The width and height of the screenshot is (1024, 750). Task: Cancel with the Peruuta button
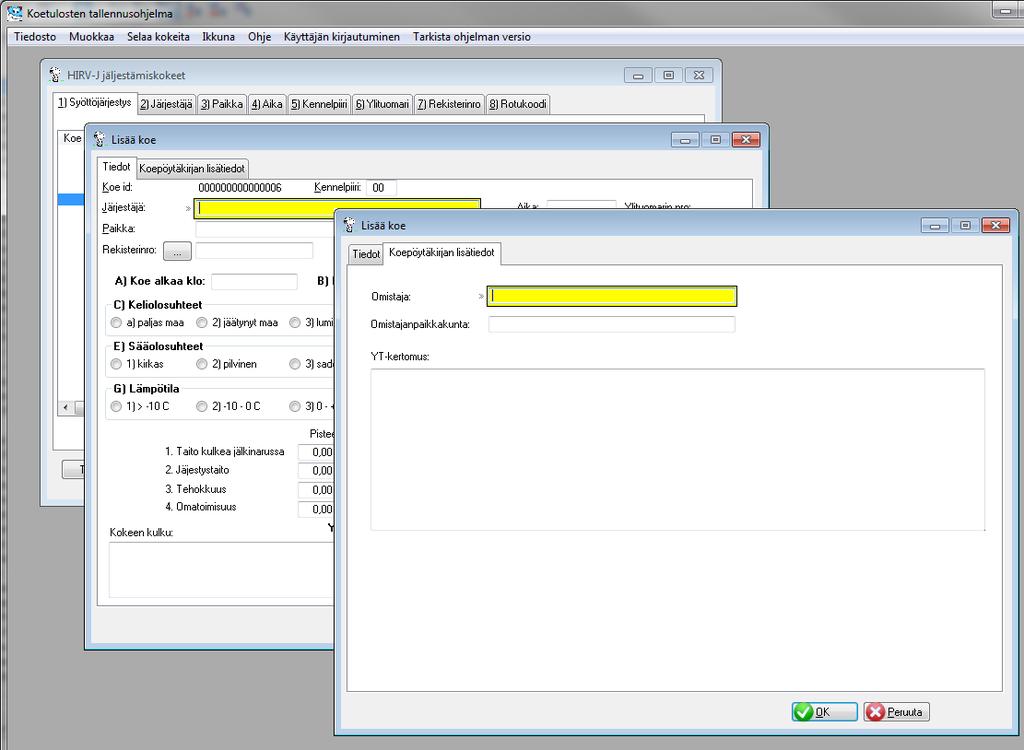[x=897, y=711]
